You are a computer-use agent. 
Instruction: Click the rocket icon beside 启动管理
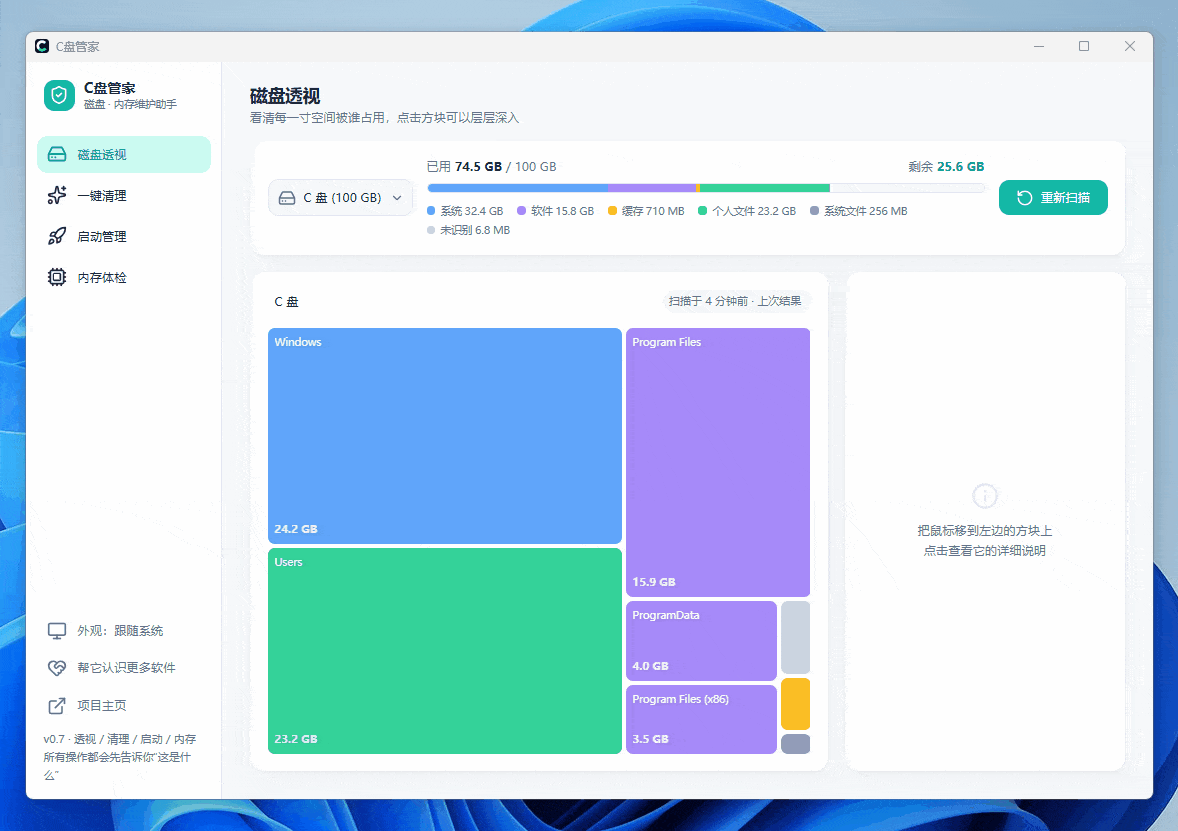[x=57, y=237]
